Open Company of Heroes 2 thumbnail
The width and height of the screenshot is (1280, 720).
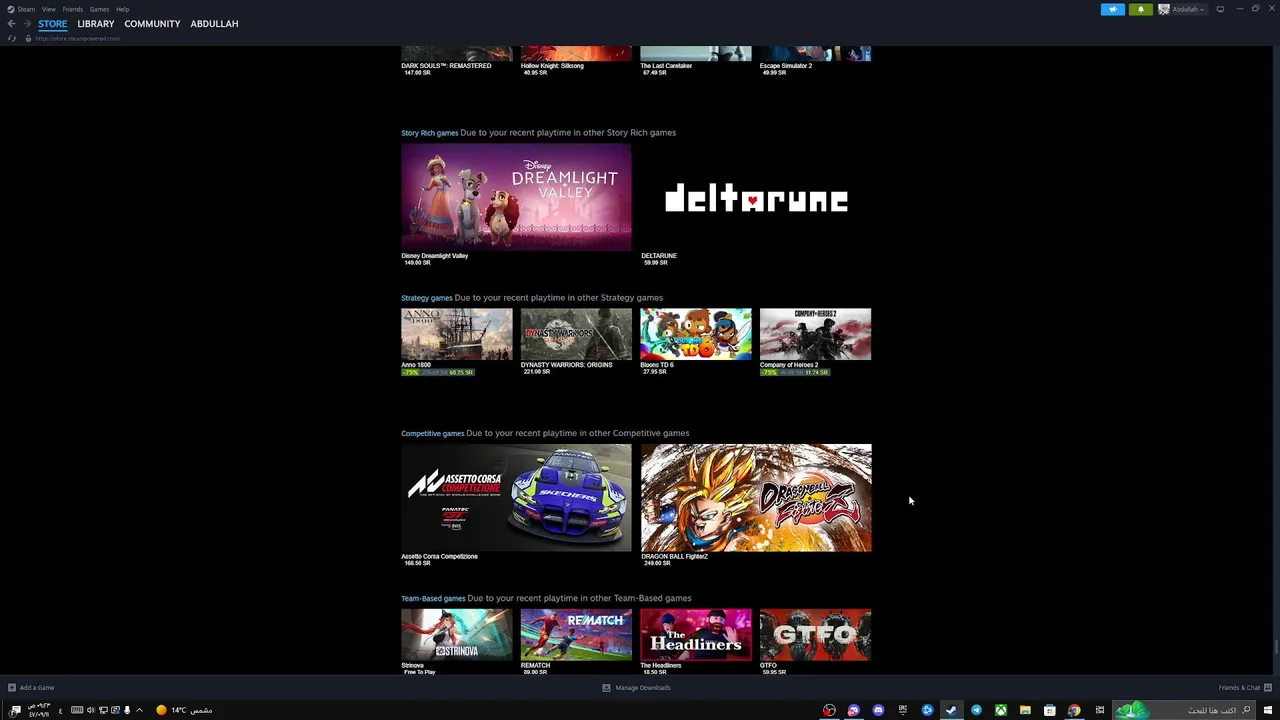(x=815, y=334)
